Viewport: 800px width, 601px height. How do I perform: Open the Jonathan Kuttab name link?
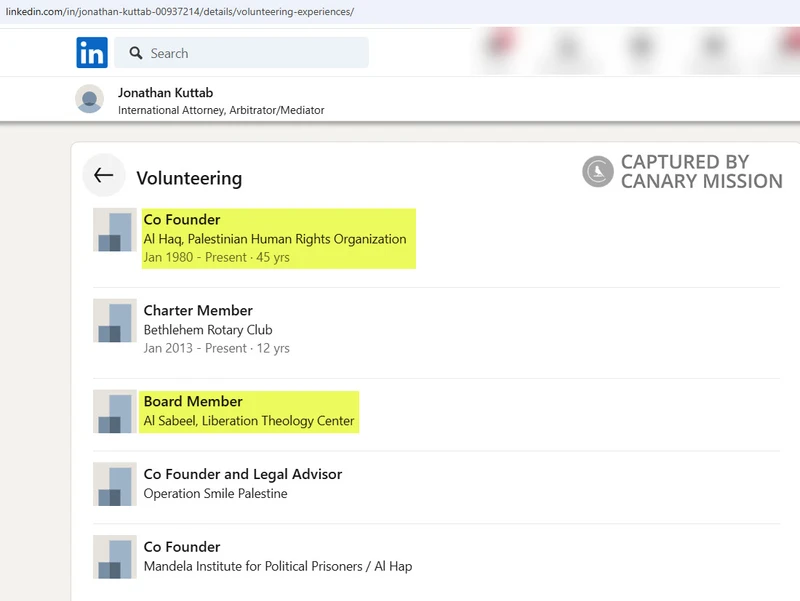165,93
